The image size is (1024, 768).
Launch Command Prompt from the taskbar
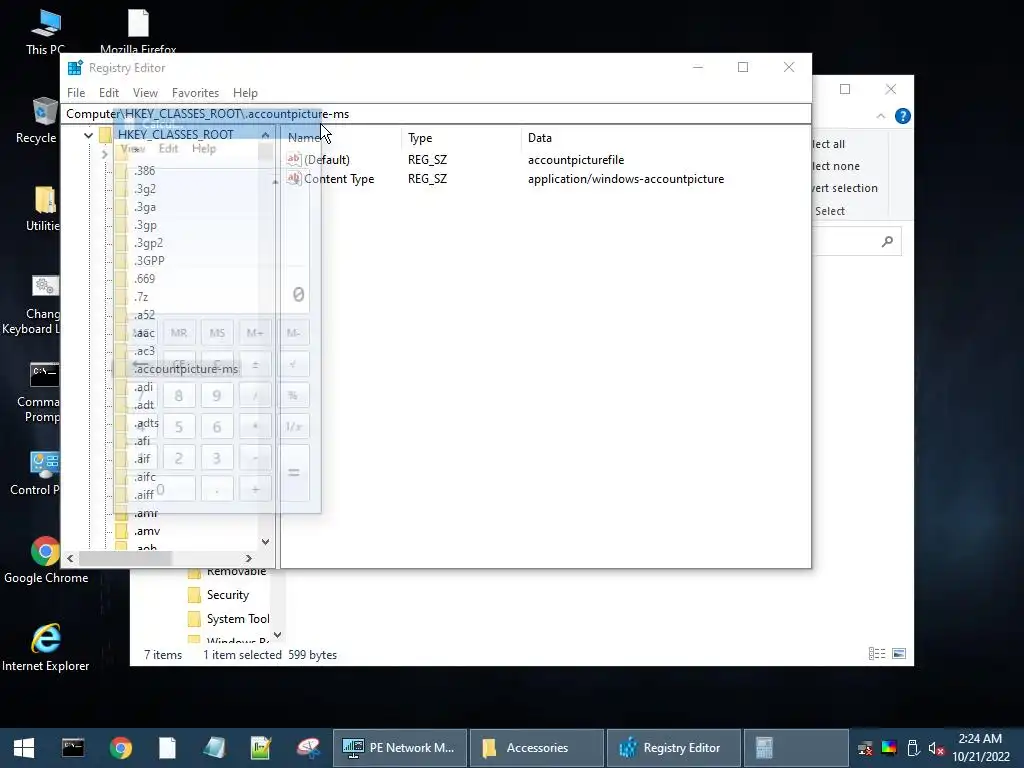point(72,748)
